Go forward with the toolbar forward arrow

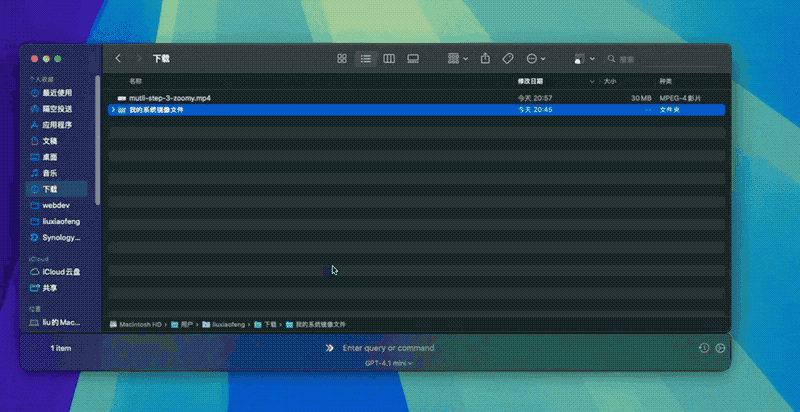click(138, 59)
